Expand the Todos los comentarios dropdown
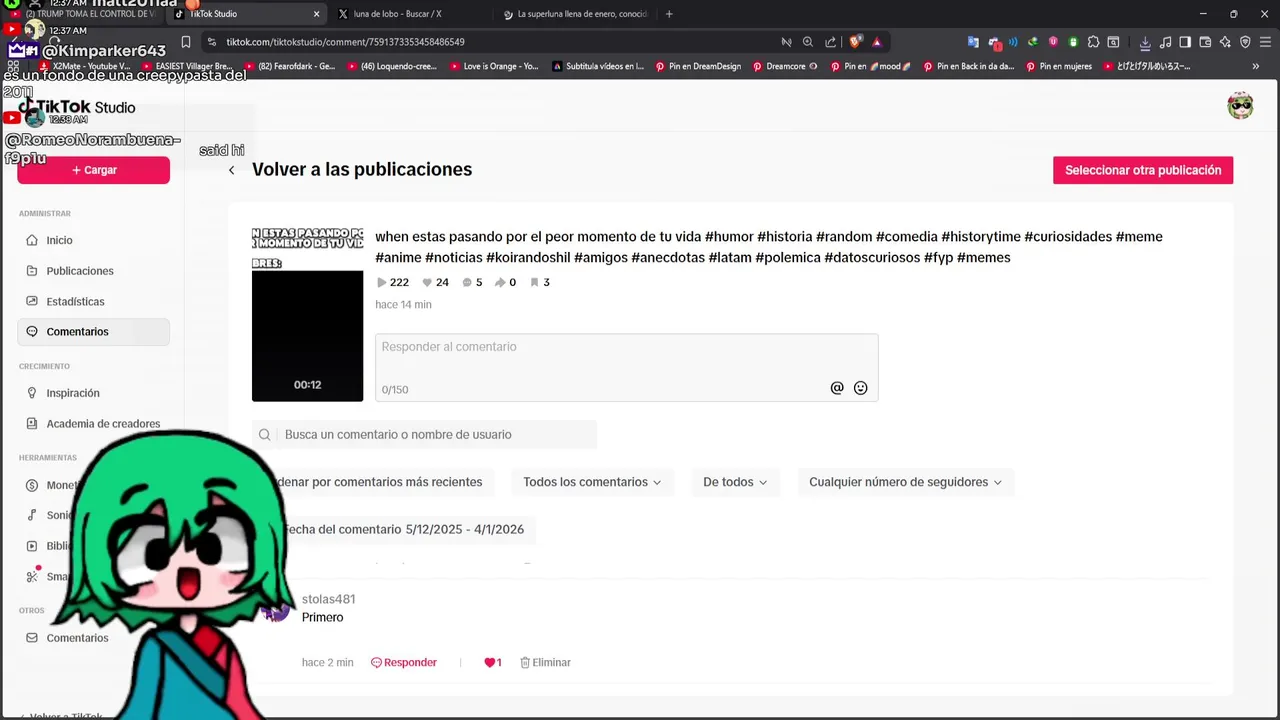Screen dimensions: 1280x720 coord(592,482)
